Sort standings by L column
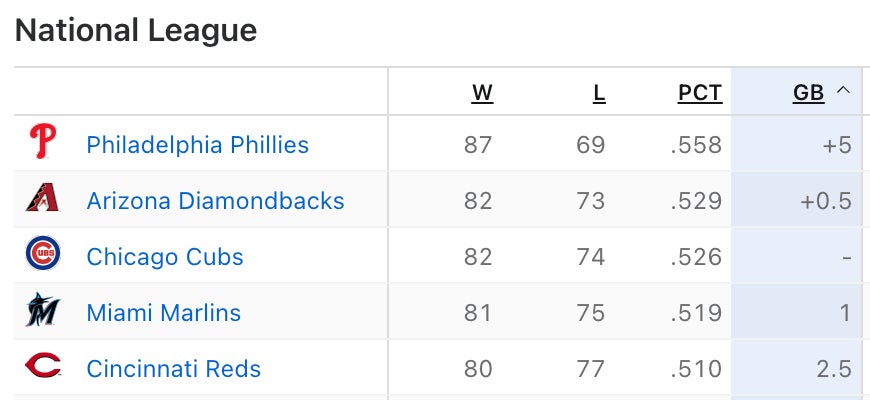870x400 pixels. [x=599, y=93]
